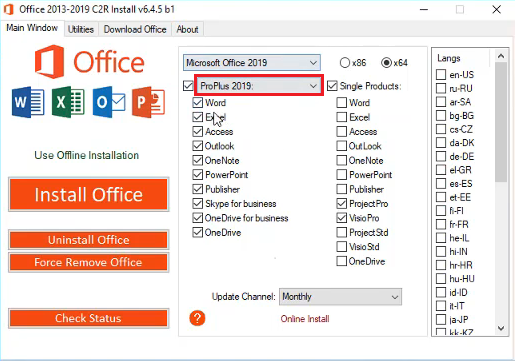Check the ar-SA language

point(441,102)
